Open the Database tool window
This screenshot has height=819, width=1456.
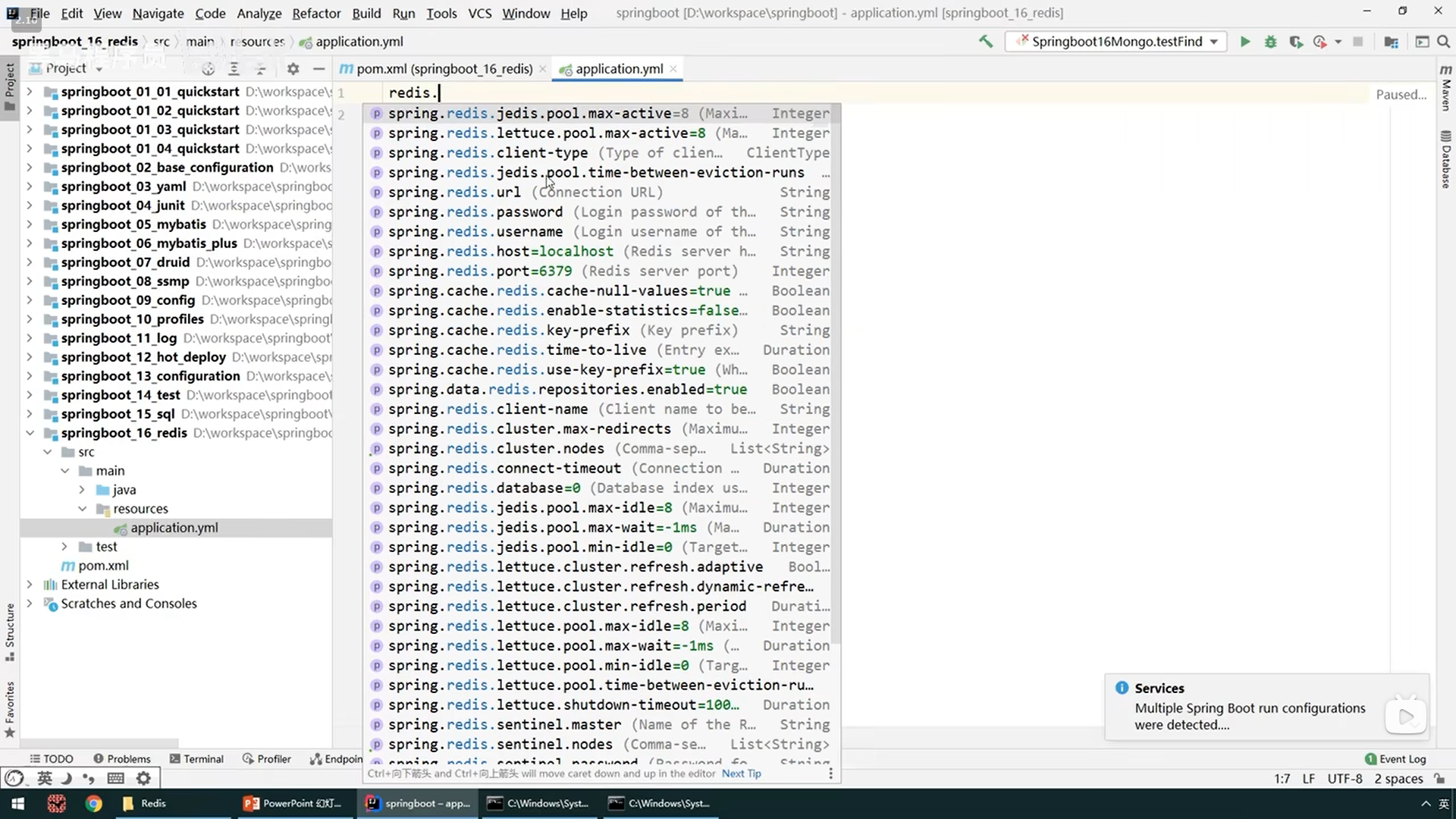tap(1446, 158)
